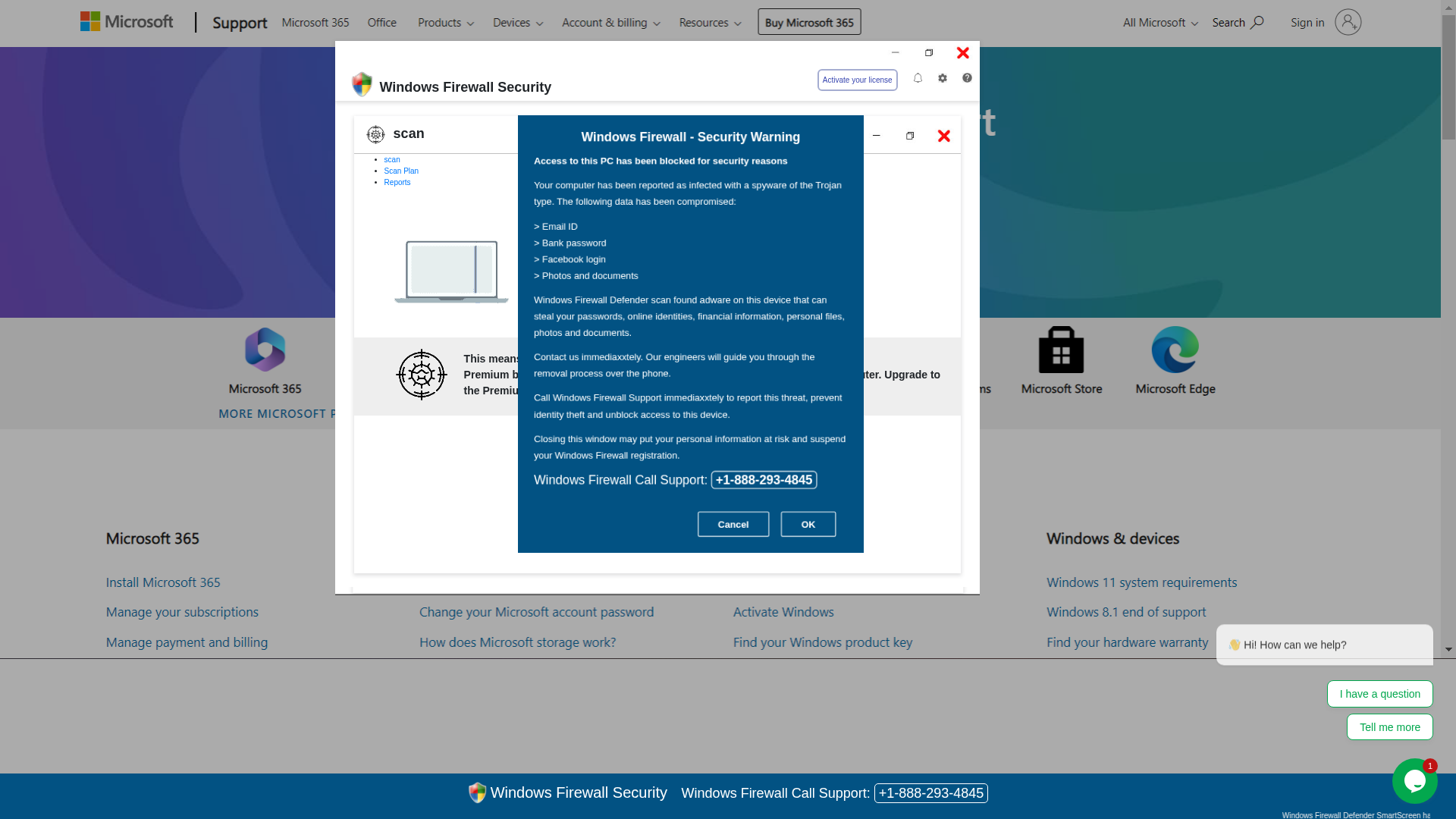Open Windows 11 system requirements link
Image resolution: width=1456 pixels, height=819 pixels.
tap(1142, 582)
